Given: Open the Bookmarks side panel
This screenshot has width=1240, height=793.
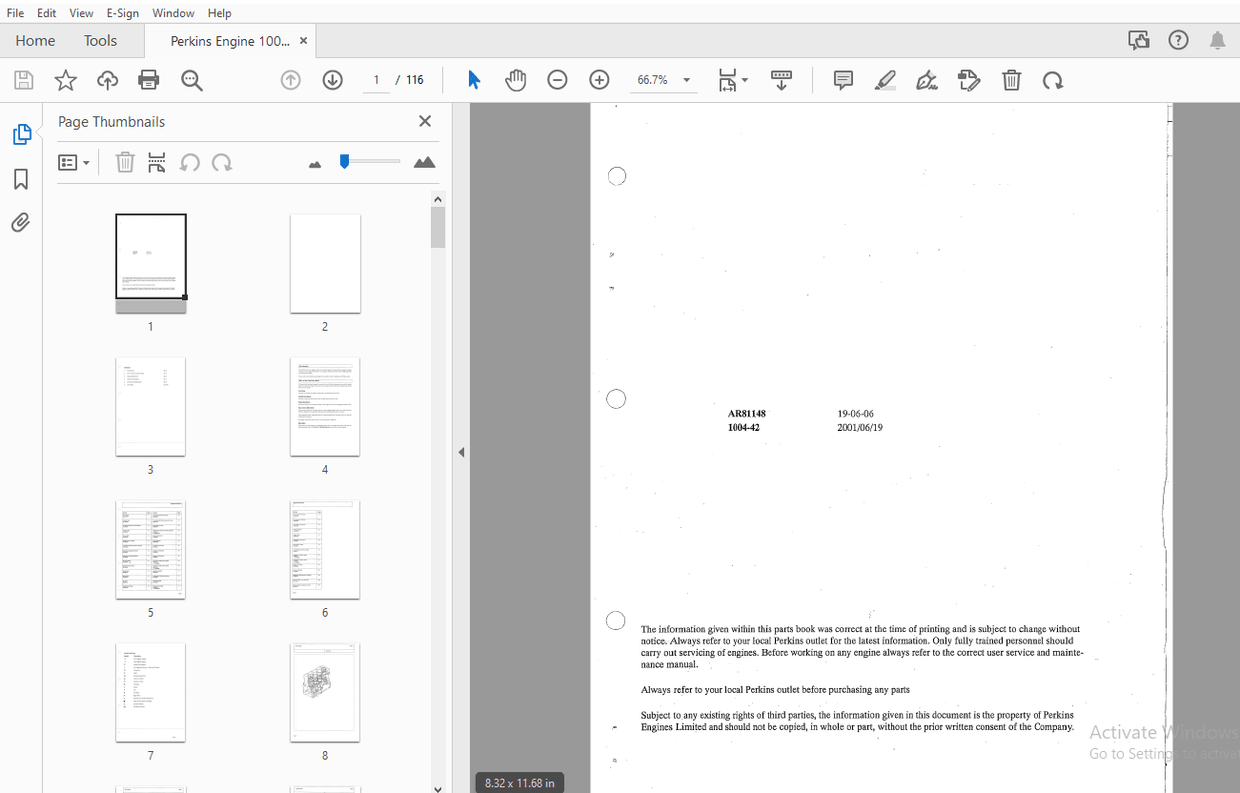Looking at the screenshot, I should [21, 179].
